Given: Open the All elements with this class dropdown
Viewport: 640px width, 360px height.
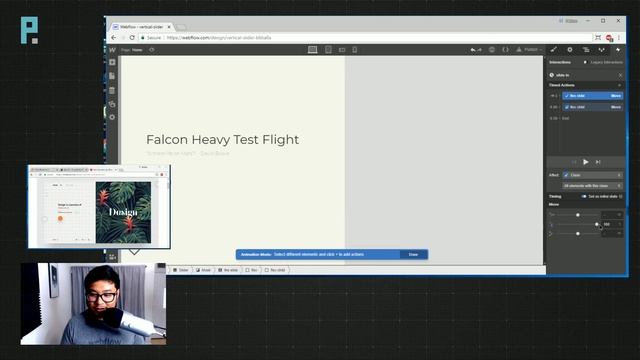Looking at the screenshot, I should pyautogui.click(x=593, y=186).
